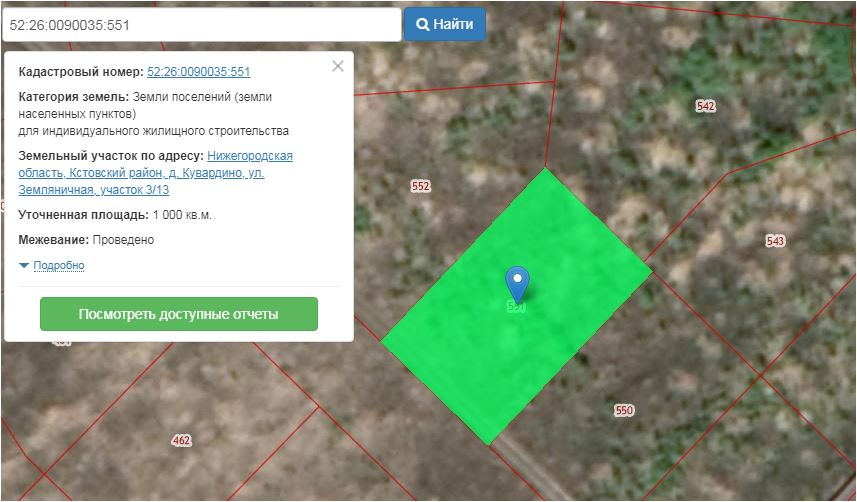
Task: Select parcel 550 on the map
Action: (624, 410)
